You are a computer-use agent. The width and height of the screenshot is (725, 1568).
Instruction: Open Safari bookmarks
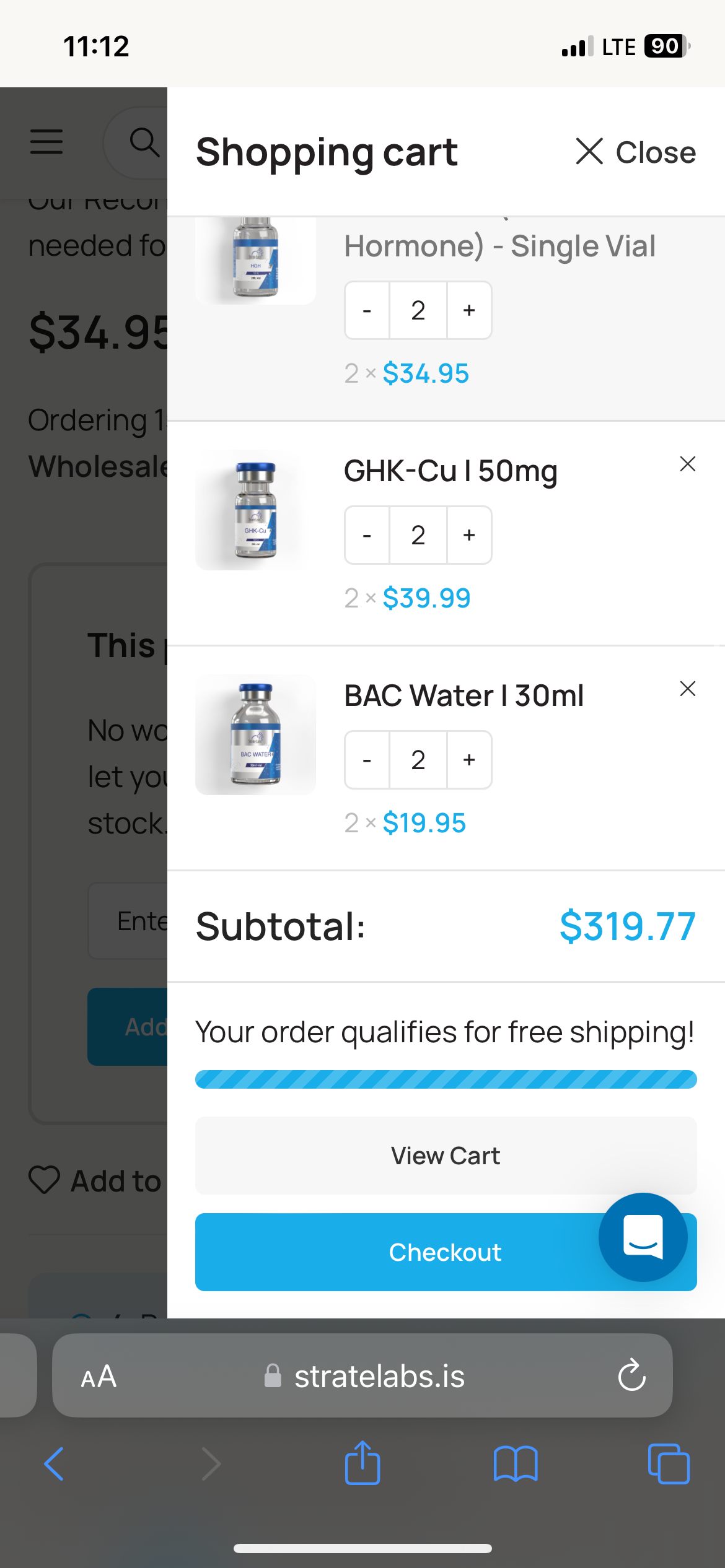pyautogui.click(x=516, y=1464)
